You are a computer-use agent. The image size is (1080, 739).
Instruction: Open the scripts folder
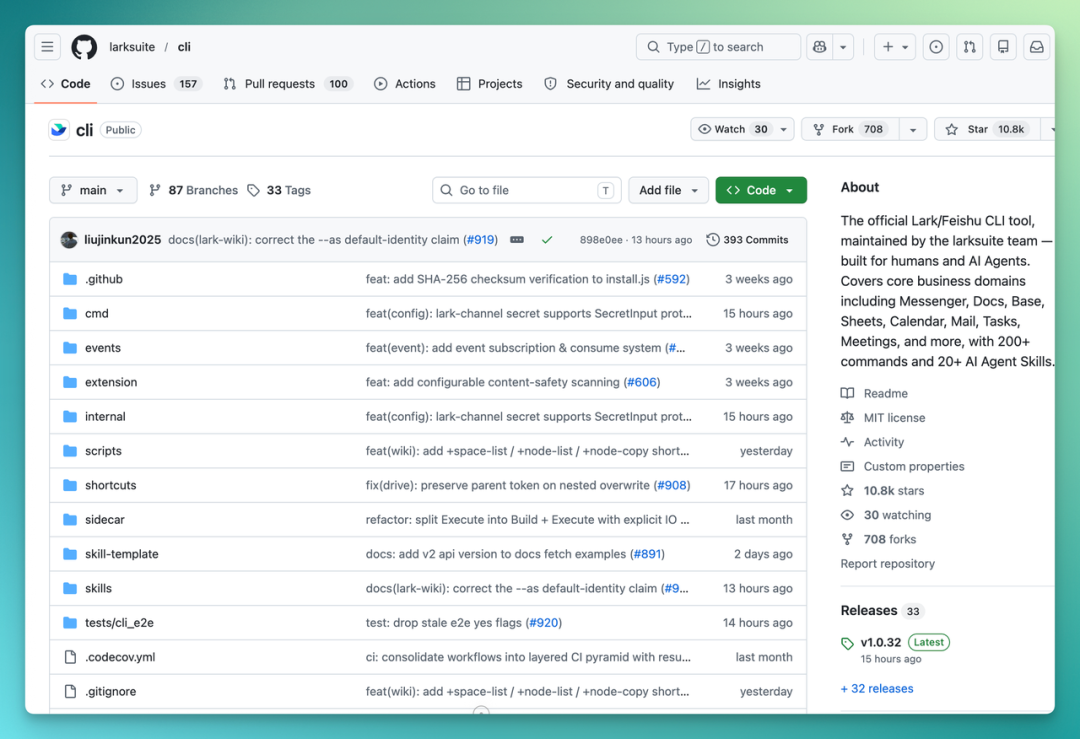point(103,451)
